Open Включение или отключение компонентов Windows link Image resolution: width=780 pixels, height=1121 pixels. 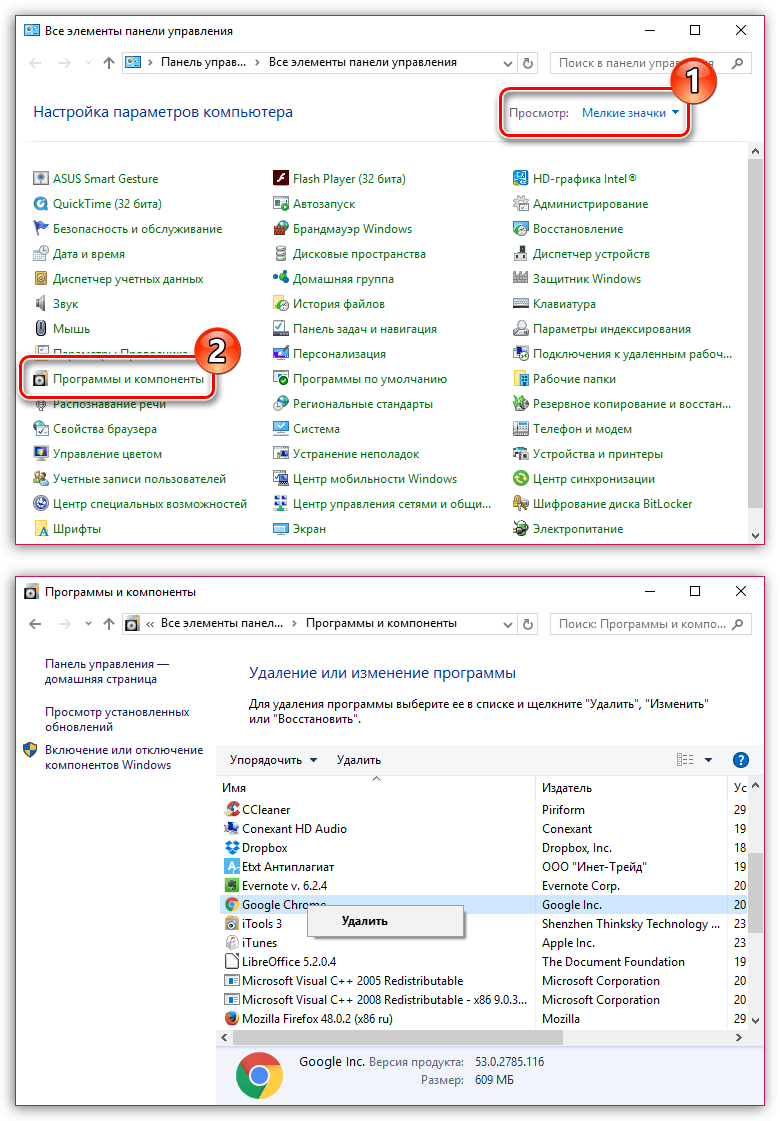[124, 757]
